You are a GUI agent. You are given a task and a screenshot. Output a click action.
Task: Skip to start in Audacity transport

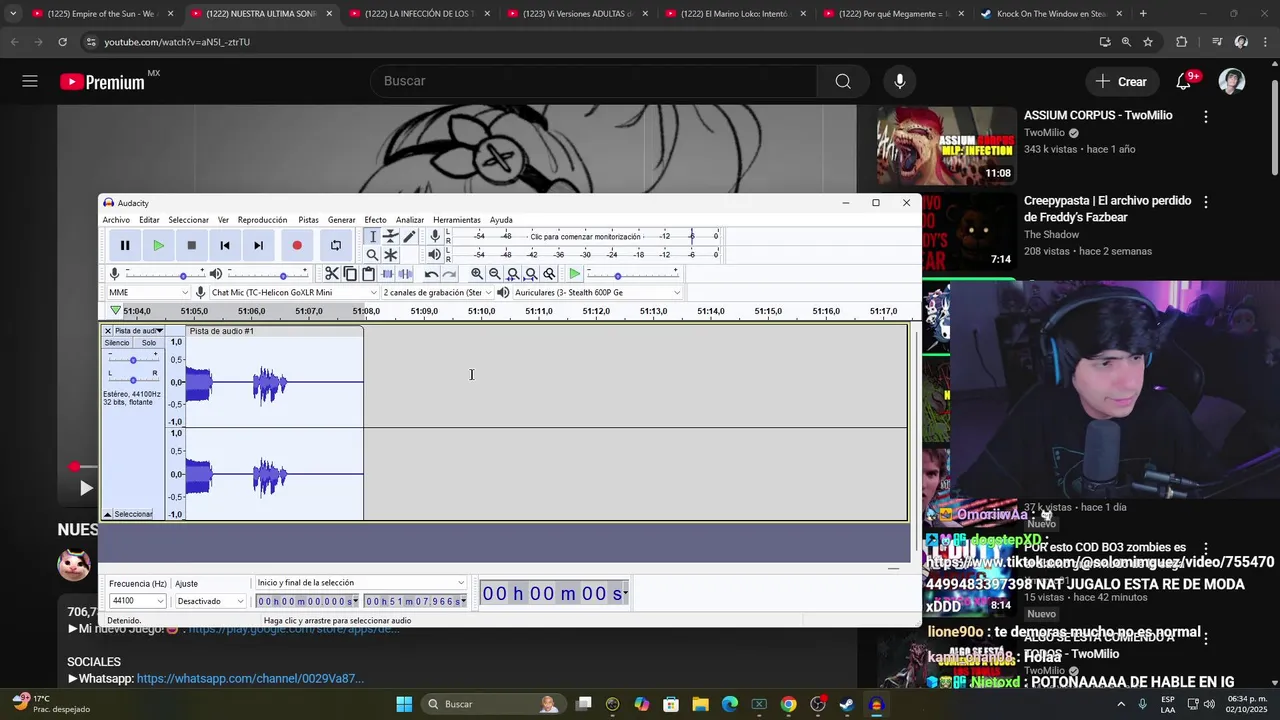pos(225,245)
